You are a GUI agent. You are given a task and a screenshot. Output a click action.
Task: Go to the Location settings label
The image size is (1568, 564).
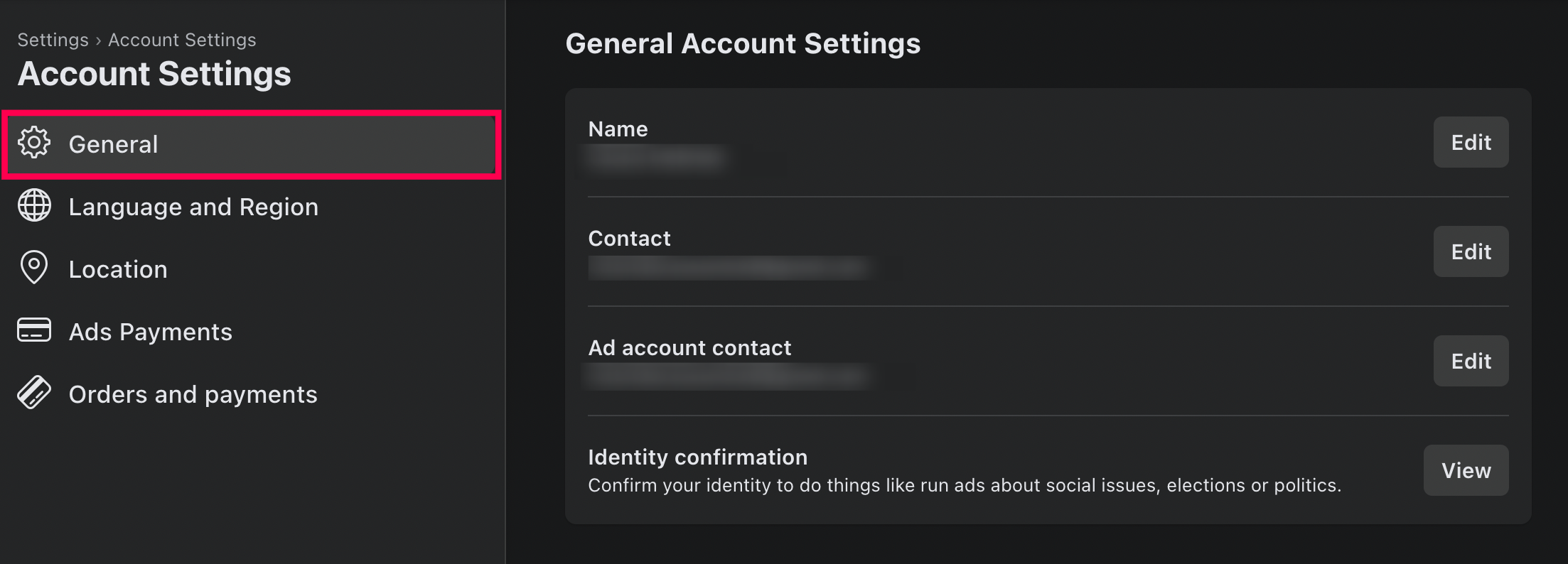point(118,269)
